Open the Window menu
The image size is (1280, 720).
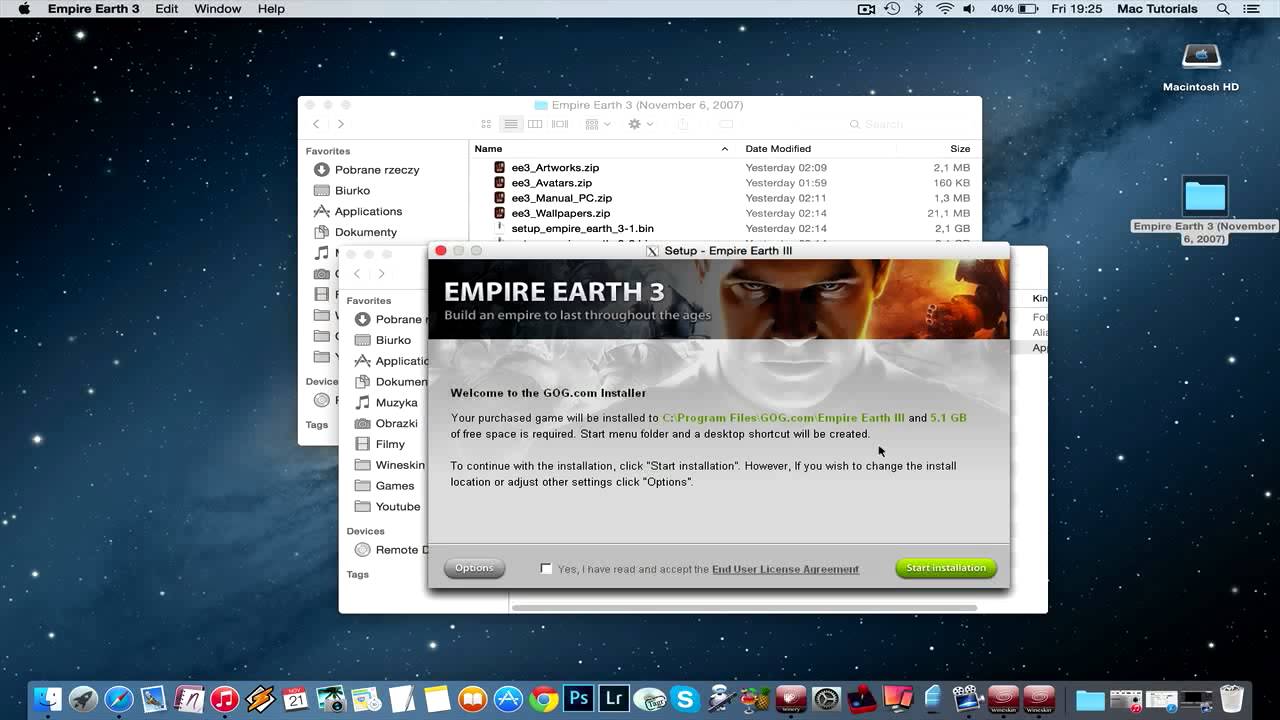pos(218,9)
